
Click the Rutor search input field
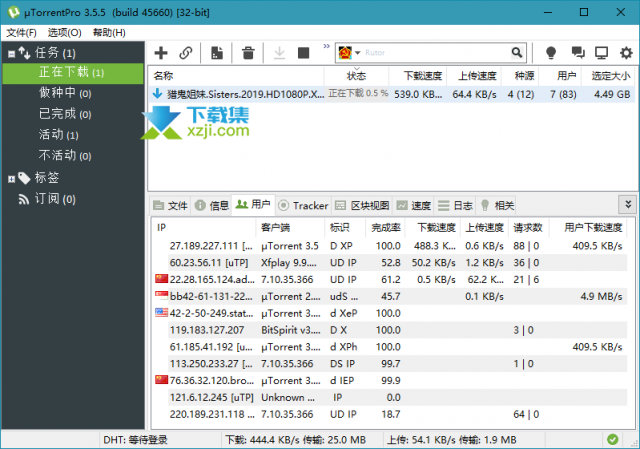pos(435,53)
